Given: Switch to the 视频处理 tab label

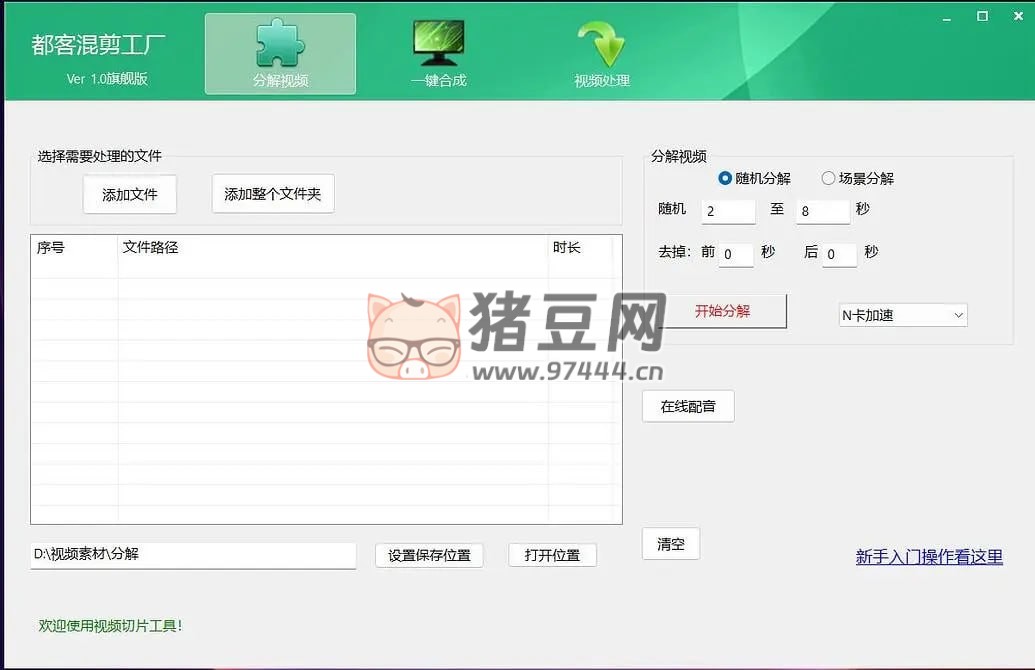Looking at the screenshot, I should (x=601, y=80).
